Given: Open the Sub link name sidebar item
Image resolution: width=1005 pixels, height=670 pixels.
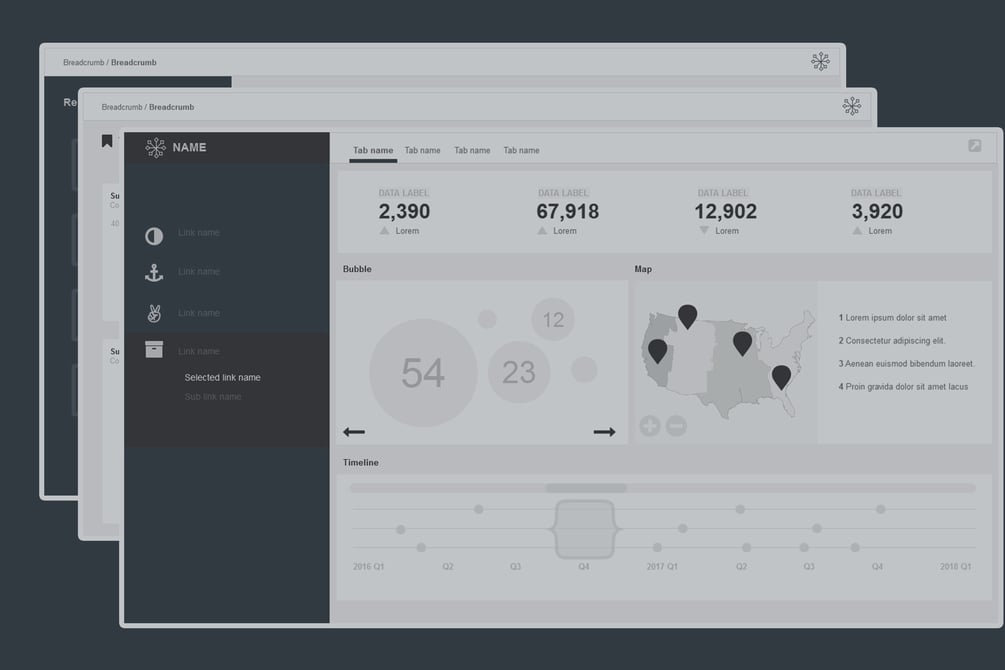Looking at the screenshot, I should click(213, 397).
